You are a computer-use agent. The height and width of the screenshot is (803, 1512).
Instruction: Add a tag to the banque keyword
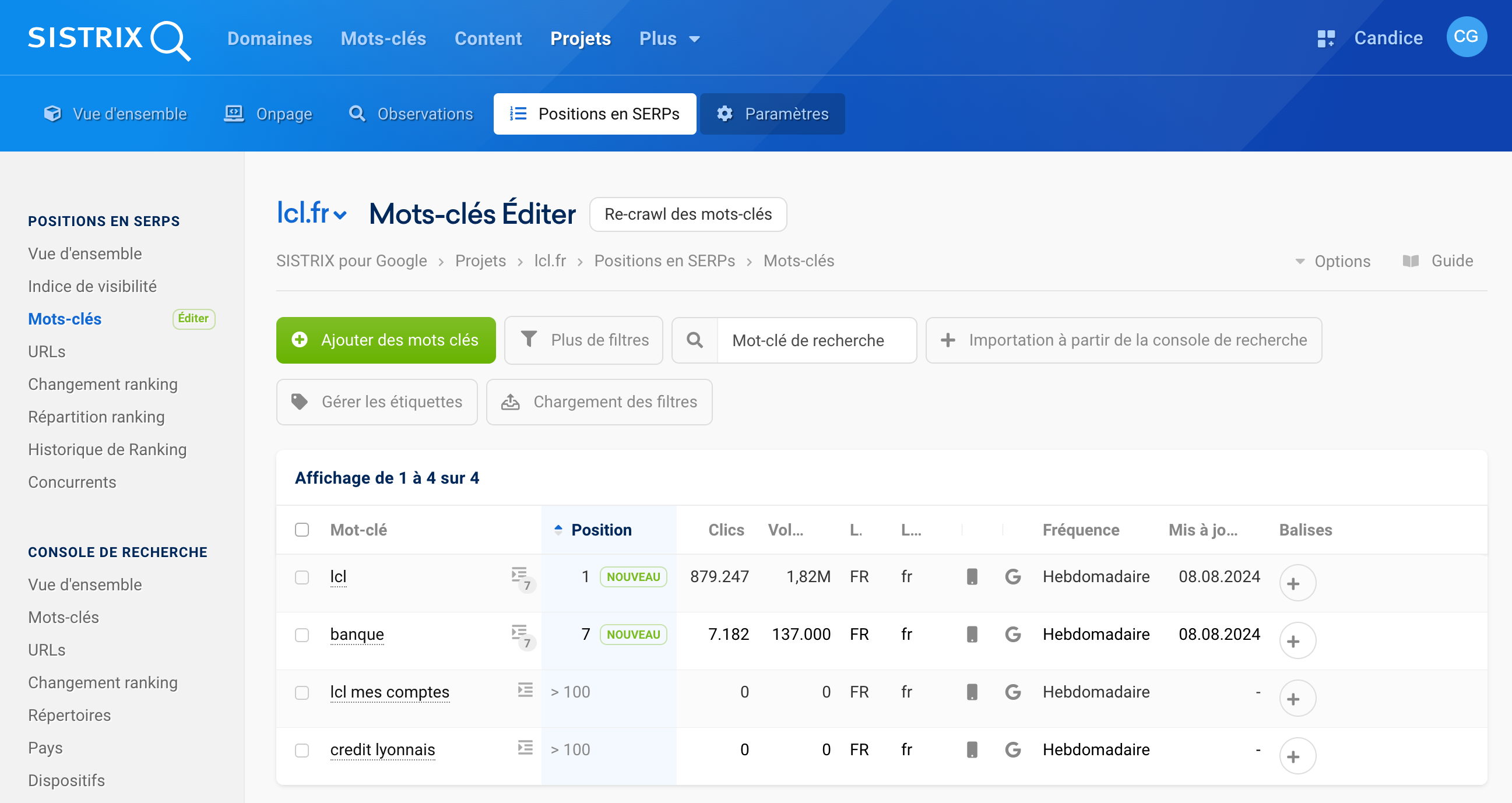[x=1297, y=640]
